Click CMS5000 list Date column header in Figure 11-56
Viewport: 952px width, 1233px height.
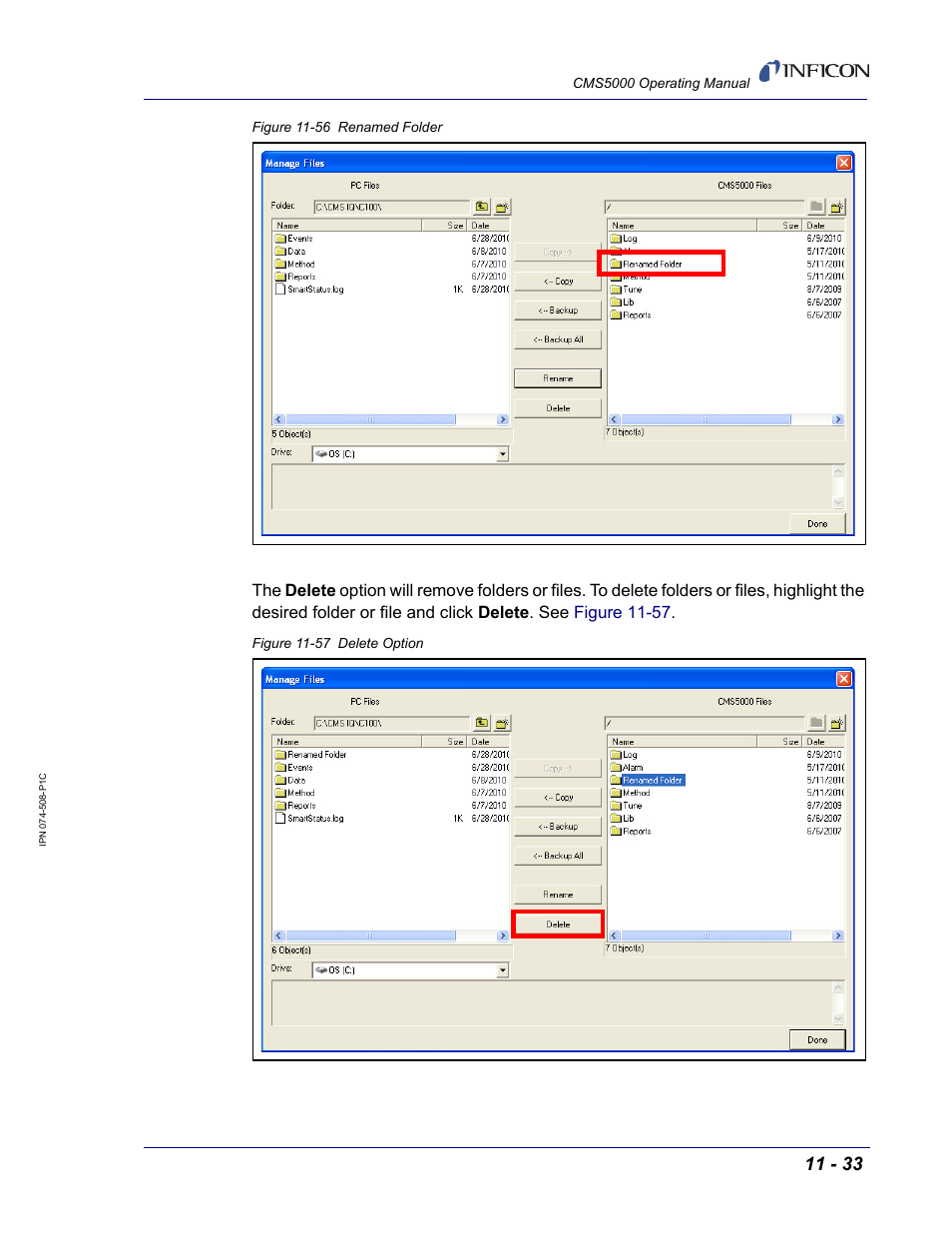(x=823, y=226)
